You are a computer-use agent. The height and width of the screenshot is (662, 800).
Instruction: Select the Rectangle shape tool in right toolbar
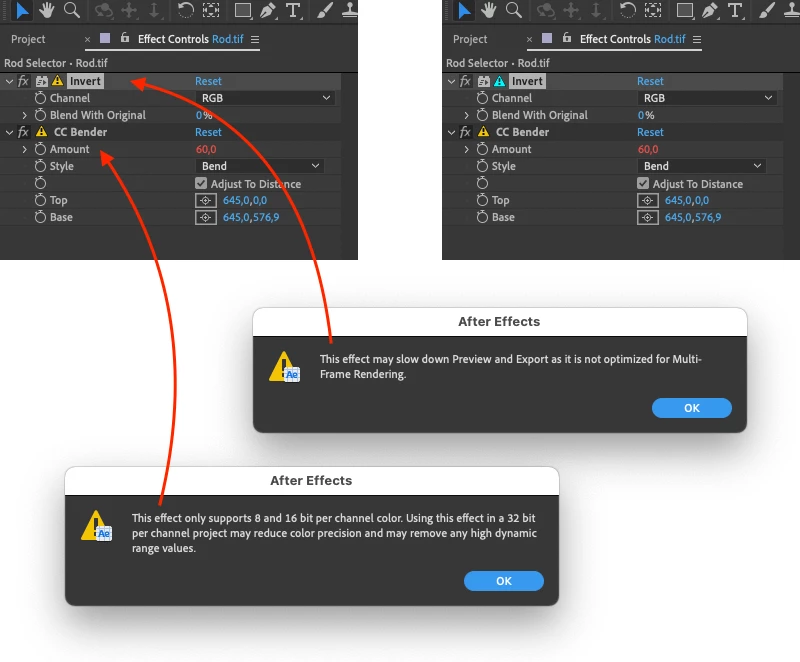pos(684,10)
